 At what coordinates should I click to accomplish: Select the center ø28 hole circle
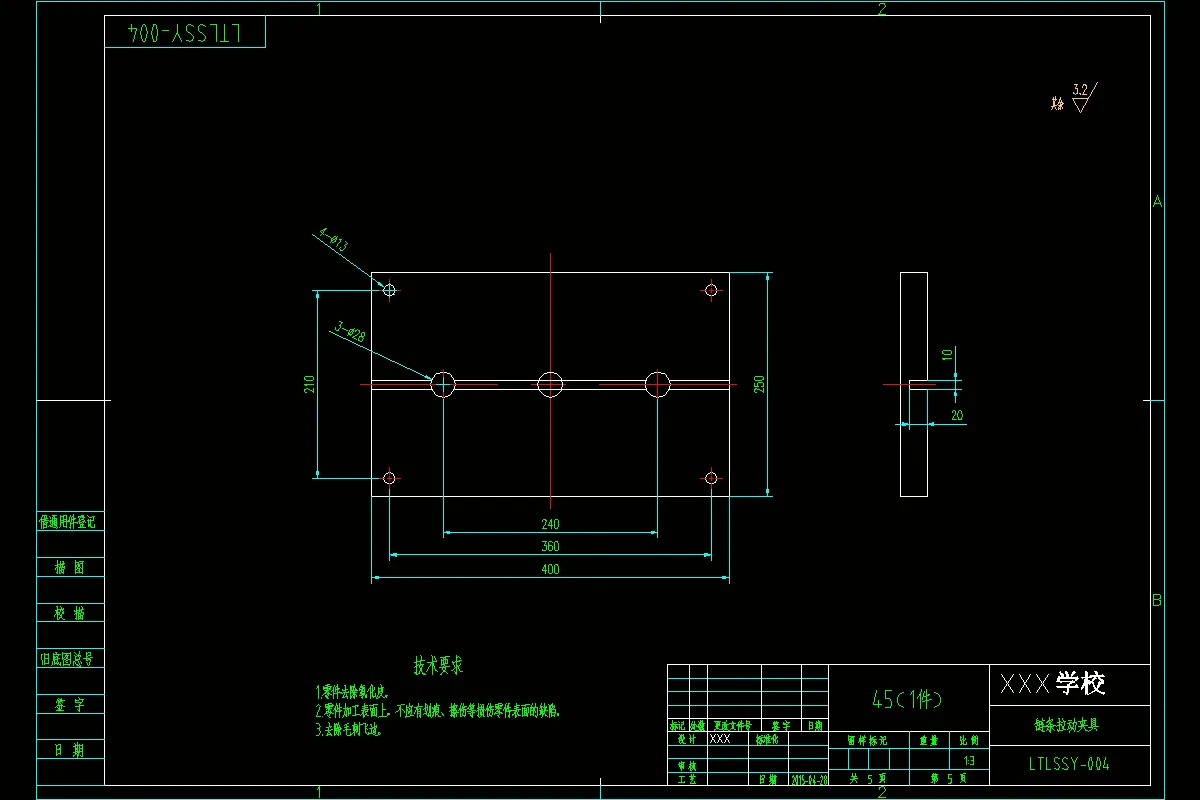[550, 384]
